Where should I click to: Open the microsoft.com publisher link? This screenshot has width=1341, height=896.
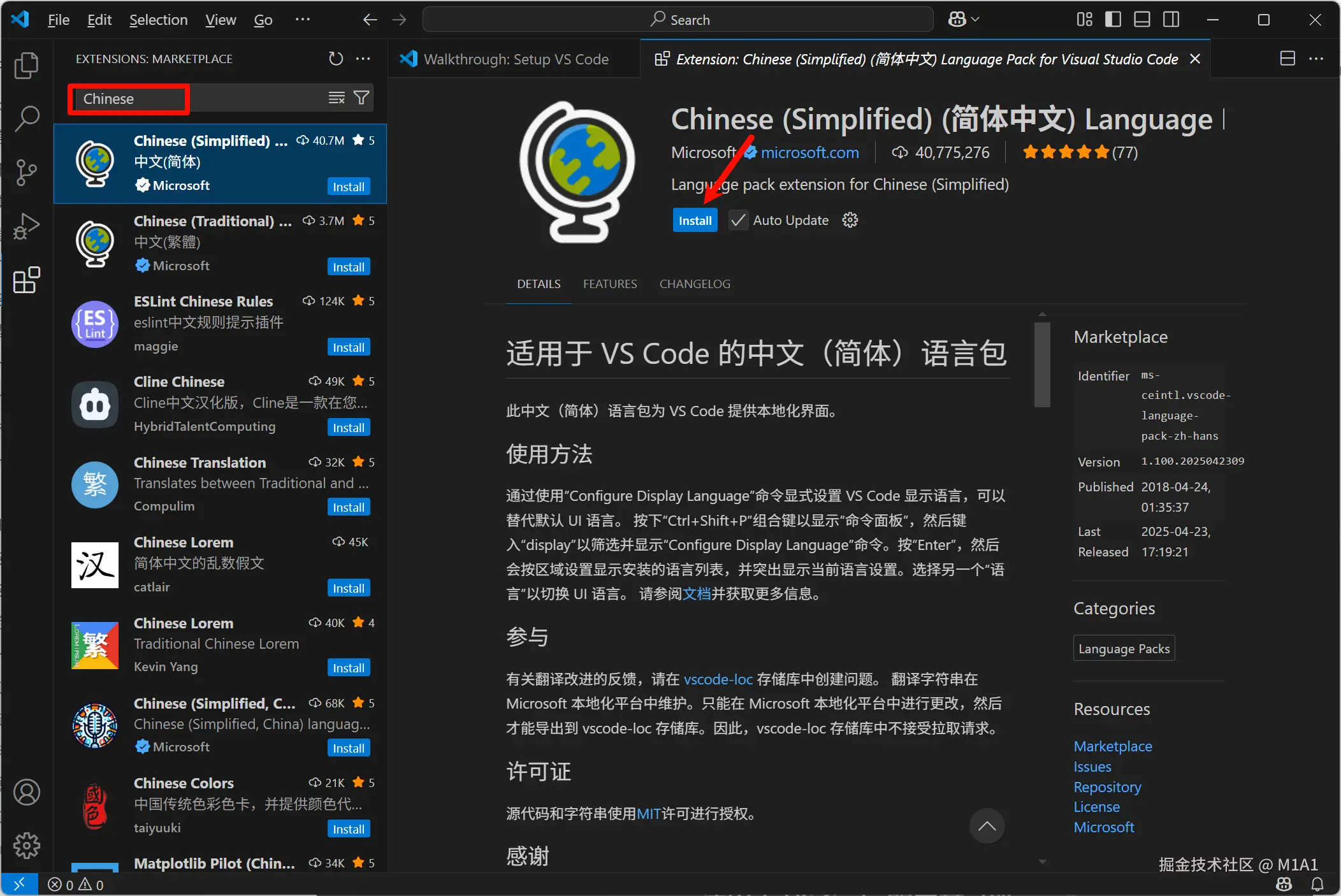(809, 153)
